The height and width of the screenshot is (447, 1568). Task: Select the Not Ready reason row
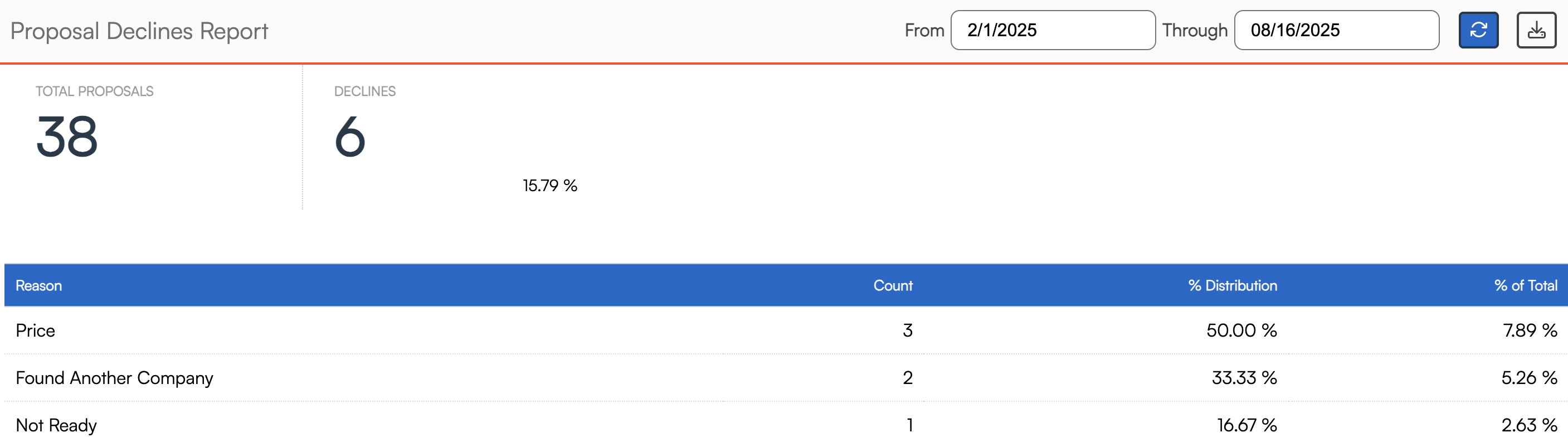pos(56,425)
